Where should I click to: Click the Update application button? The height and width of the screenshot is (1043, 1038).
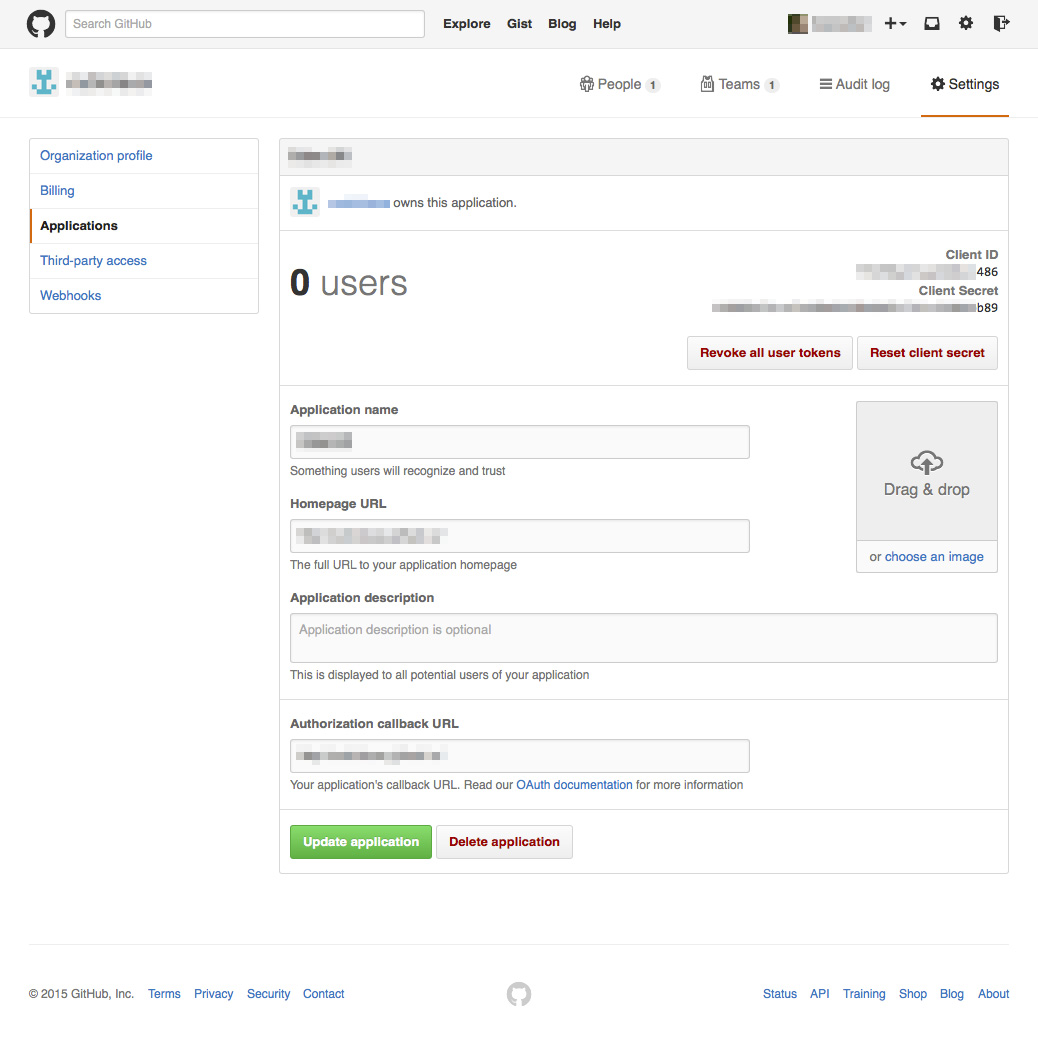[x=360, y=841]
